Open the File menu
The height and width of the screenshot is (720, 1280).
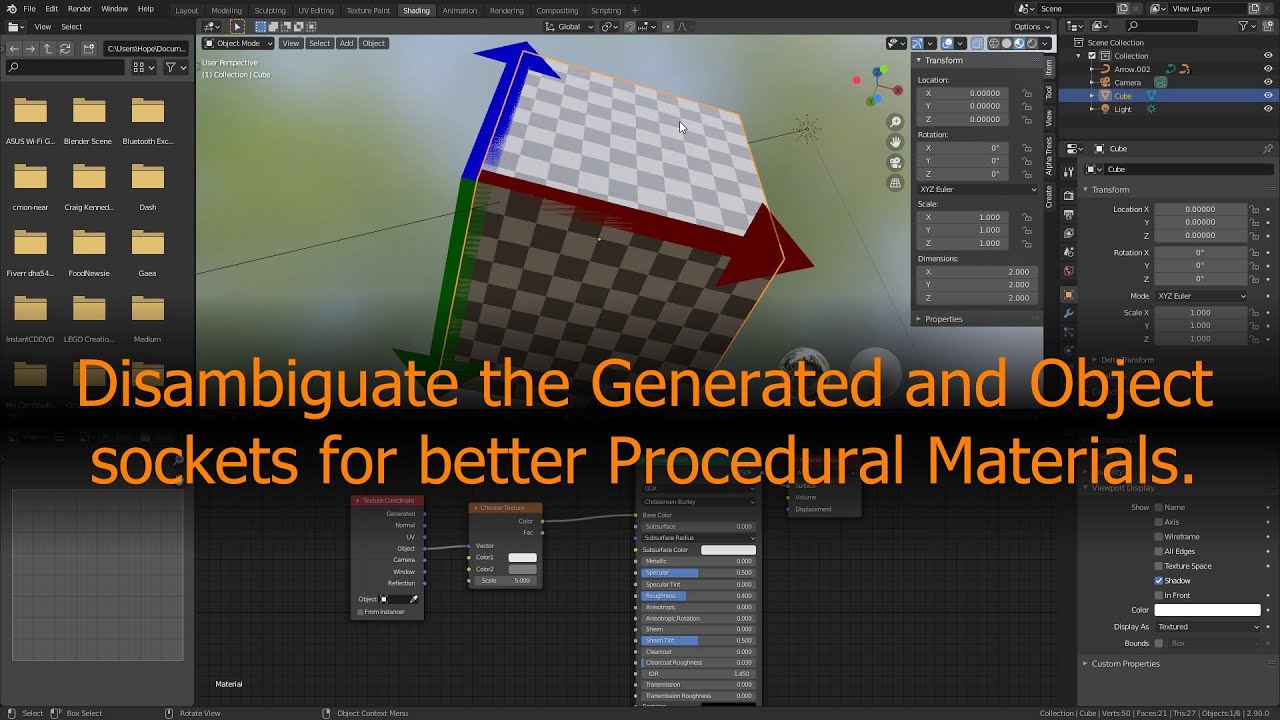tap(30, 8)
